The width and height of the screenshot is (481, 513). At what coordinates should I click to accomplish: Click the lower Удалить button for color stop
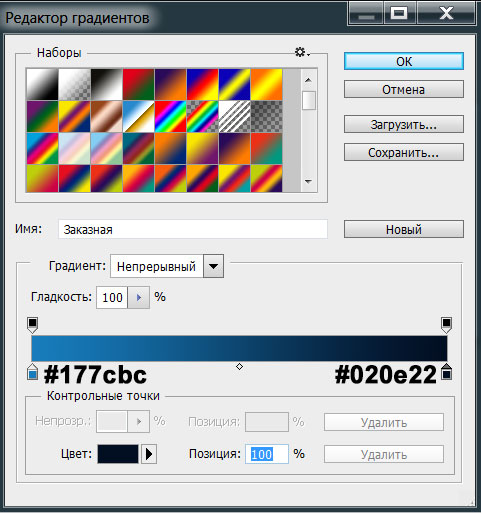pyautogui.click(x=384, y=454)
